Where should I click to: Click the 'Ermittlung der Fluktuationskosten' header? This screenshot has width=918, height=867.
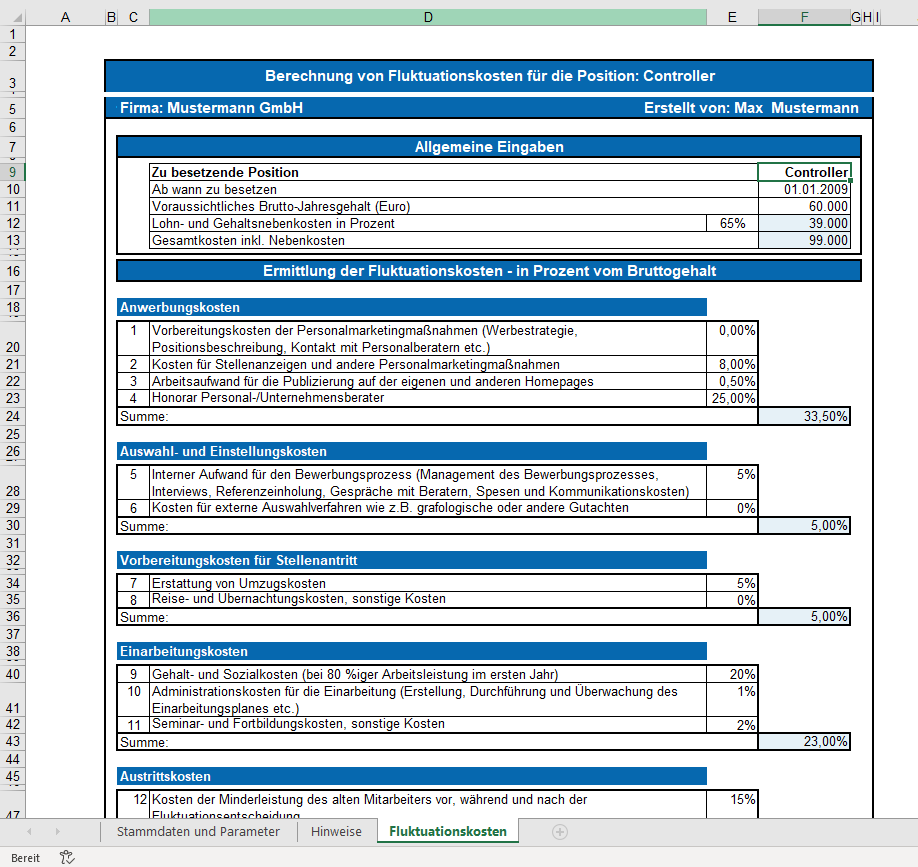click(489, 271)
